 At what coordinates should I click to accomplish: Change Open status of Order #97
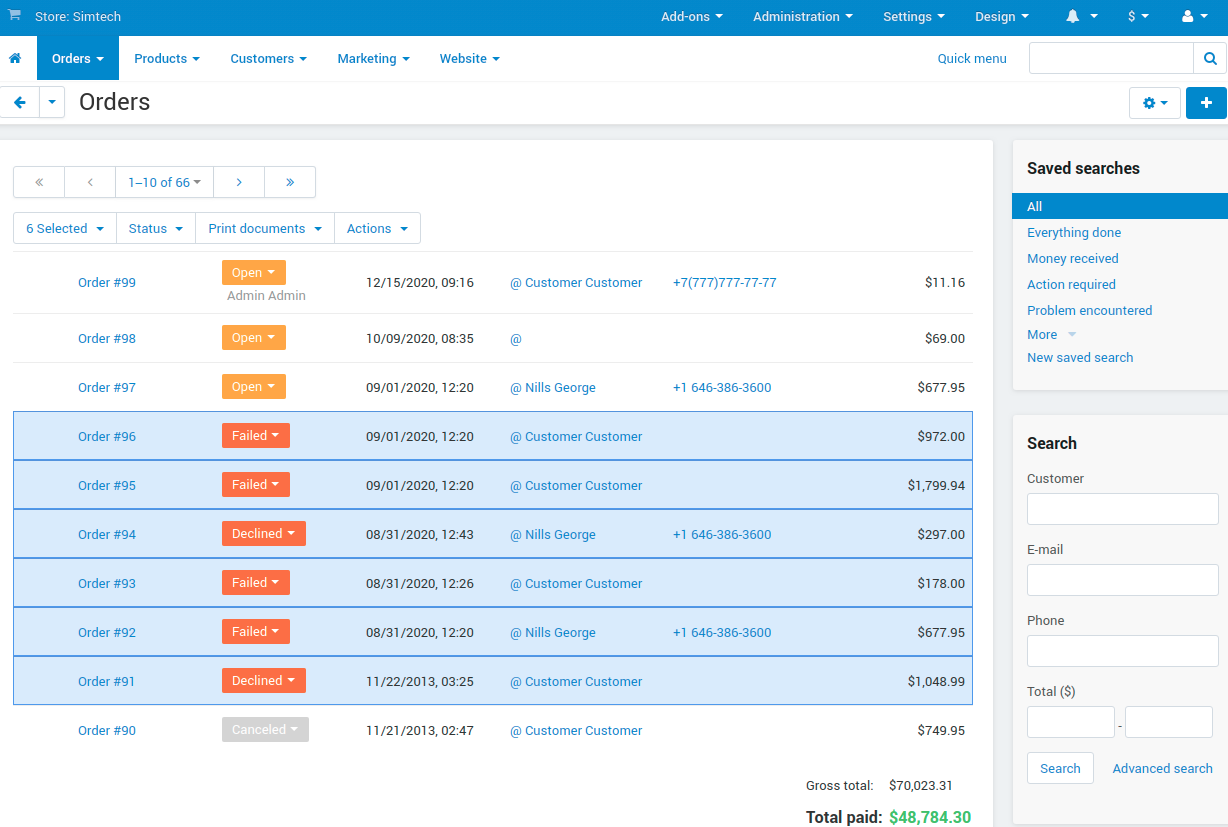[254, 387]
